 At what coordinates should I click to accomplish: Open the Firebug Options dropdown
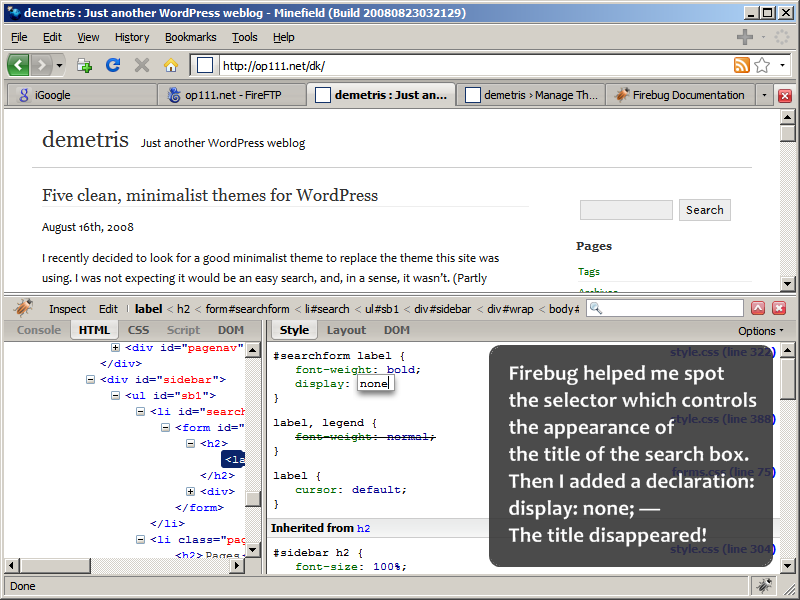tap(760, 331)
